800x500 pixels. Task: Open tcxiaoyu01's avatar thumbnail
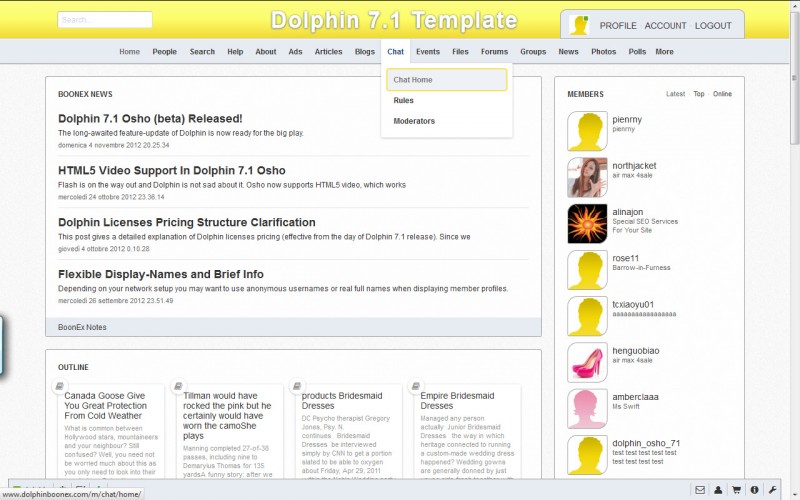click(x=587, y=316)
